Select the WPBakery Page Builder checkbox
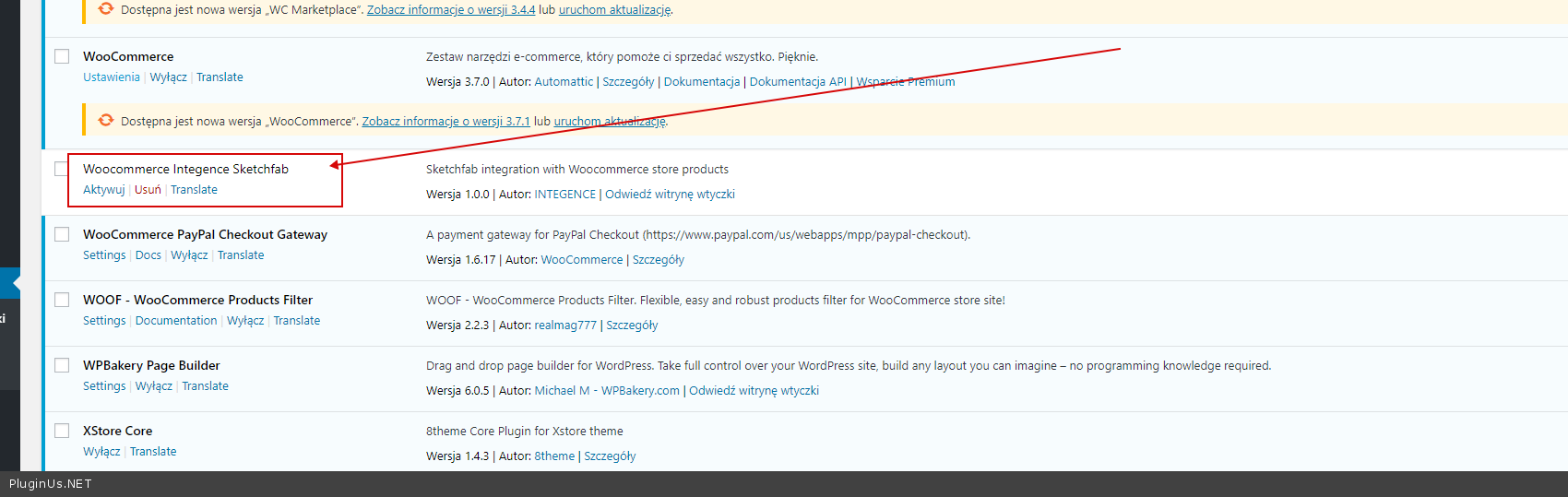The width and height of the screenshot is (1568, 497). [62, 365]
